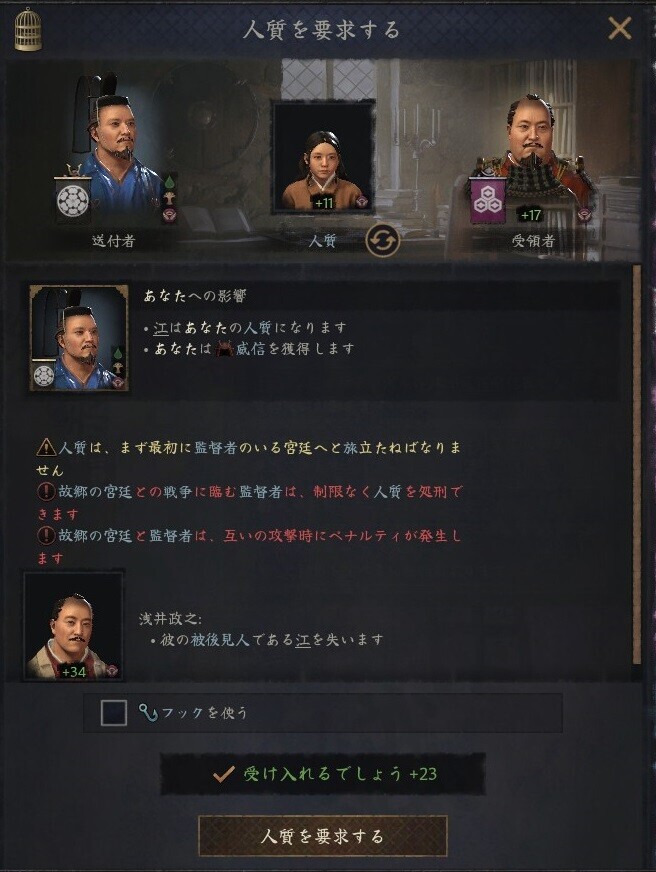Click the effects panel vertical scrollbar
Viewport: 656px width, 872px height.
(x=637, y=465)
